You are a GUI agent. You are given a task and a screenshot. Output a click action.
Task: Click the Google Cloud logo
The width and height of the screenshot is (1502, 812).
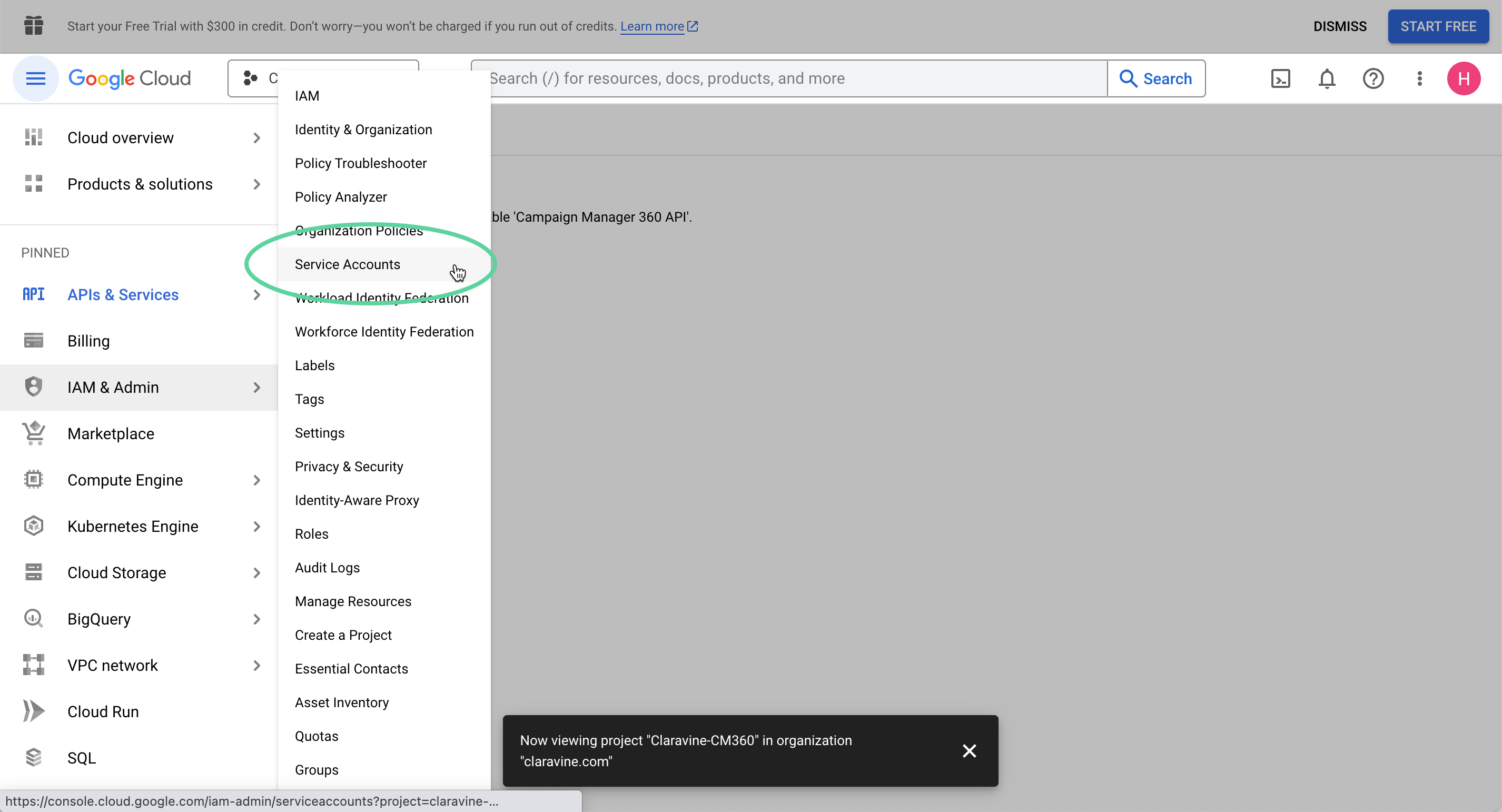click(130, 78)
